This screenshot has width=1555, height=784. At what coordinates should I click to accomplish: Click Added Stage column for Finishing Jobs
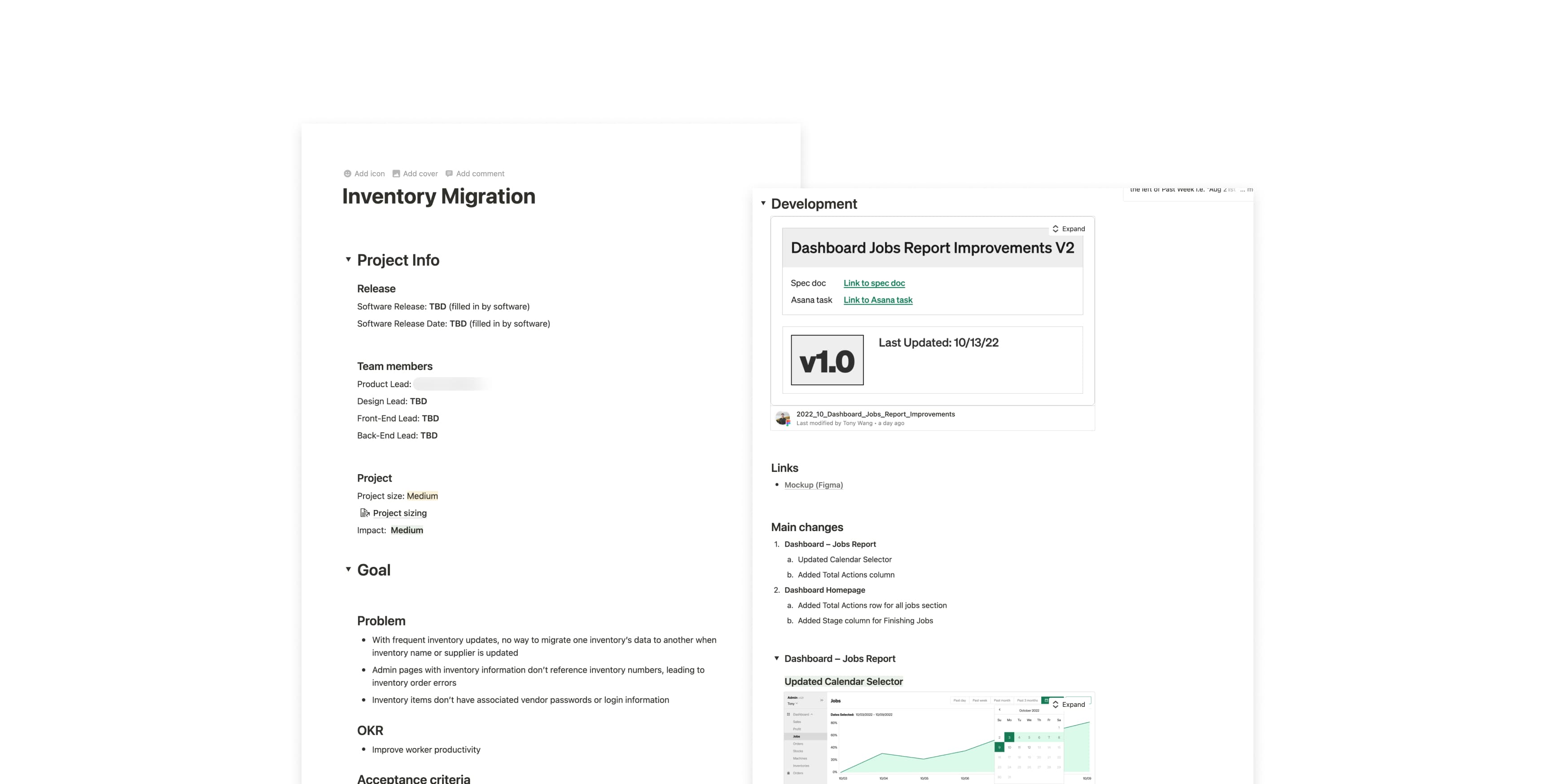tap(865, 621)
